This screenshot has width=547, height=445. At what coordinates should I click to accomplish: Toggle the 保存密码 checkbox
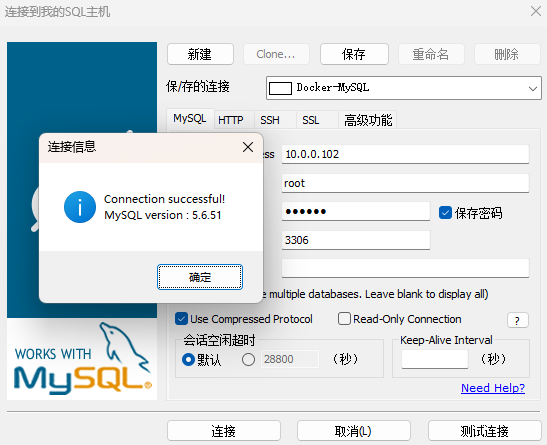pyautogui.click(x=445, y=213)
